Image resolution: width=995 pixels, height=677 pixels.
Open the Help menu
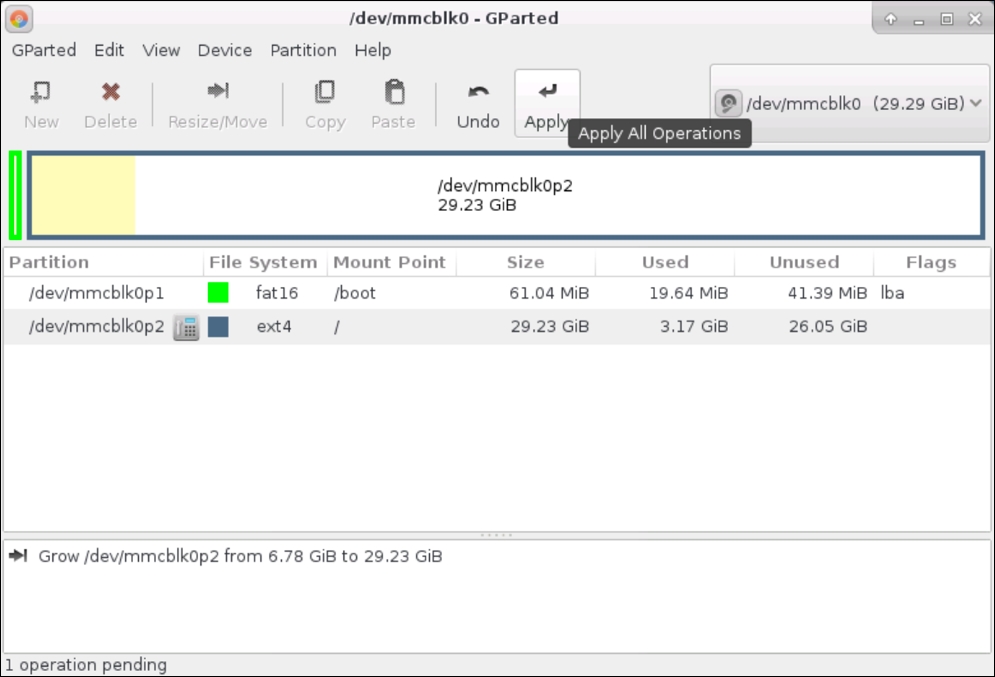click(x=372, y=50)
